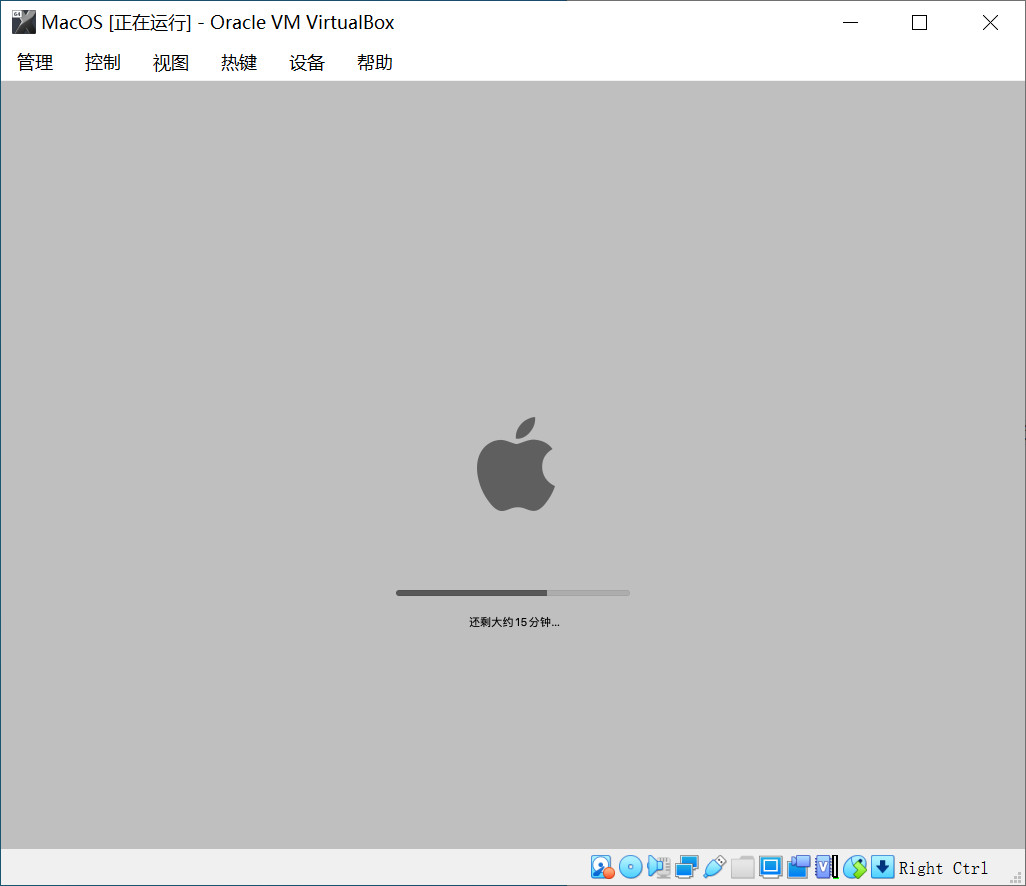This screenshot has height=886, width=1026.
Task: Click the keyboard capture arrow icon
Action: 882,867
